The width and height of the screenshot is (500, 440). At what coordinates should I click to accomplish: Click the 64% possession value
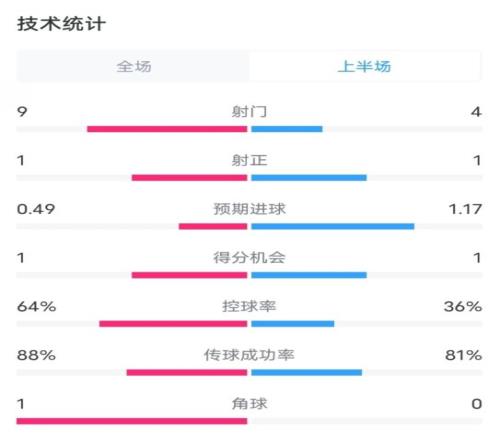pos(36,307)
